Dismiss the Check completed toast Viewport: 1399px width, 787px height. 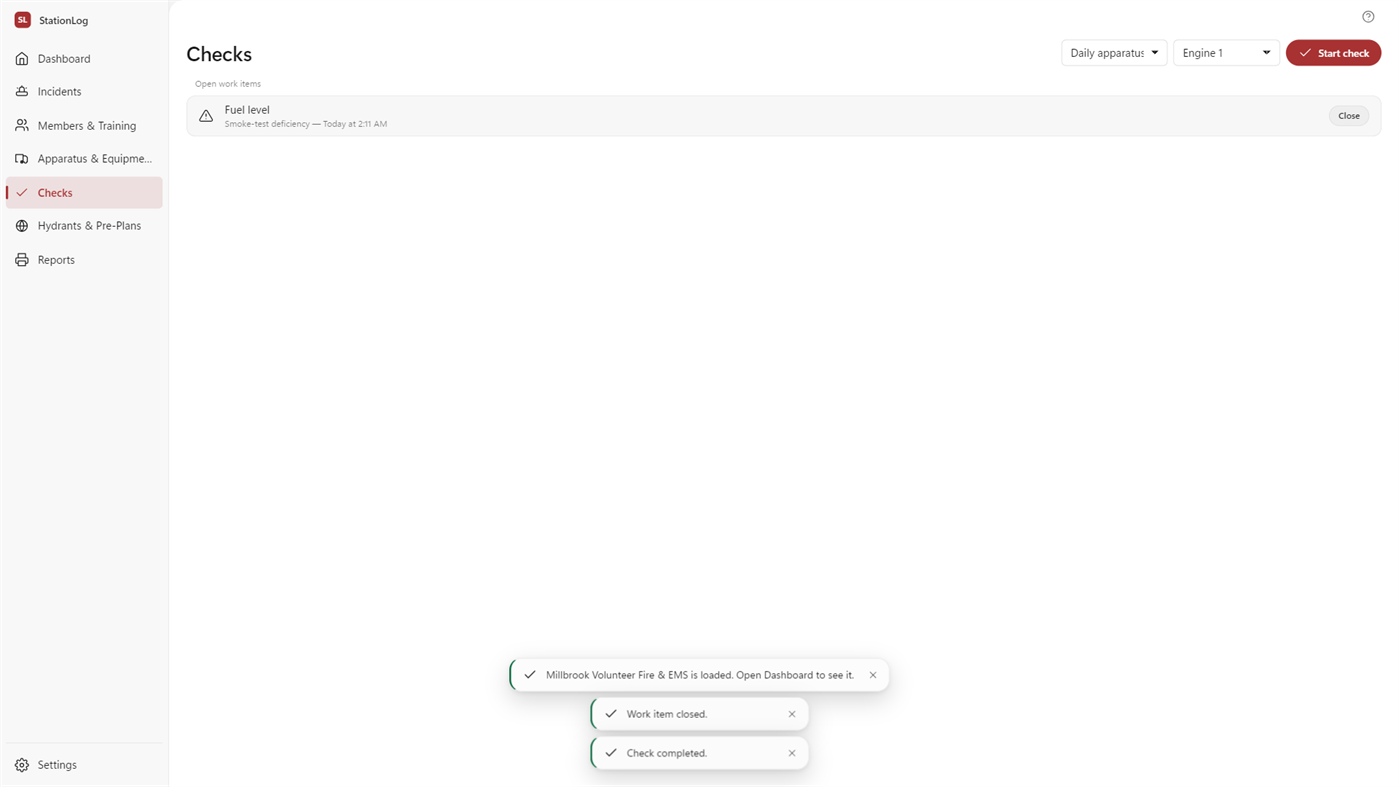tap(792, 753)
